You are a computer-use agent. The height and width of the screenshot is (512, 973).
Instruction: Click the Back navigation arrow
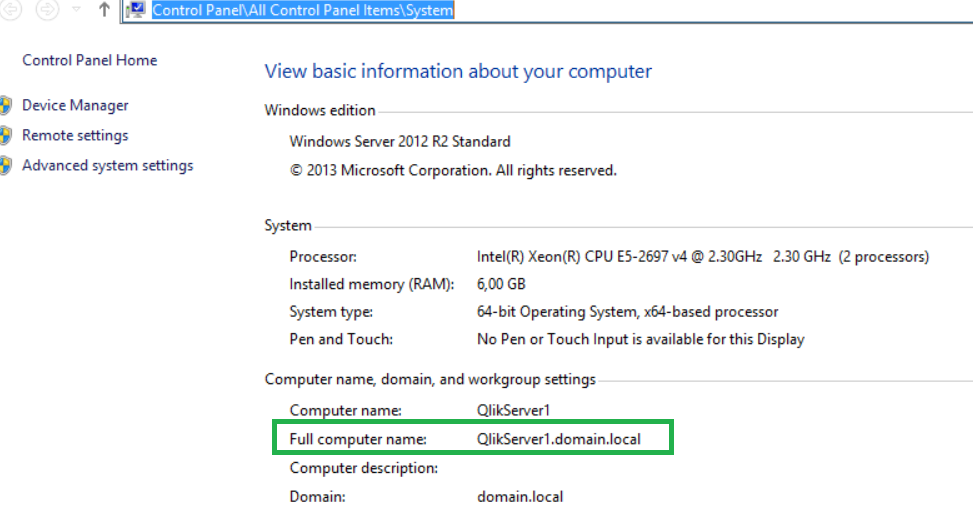[x=11, y=9]
